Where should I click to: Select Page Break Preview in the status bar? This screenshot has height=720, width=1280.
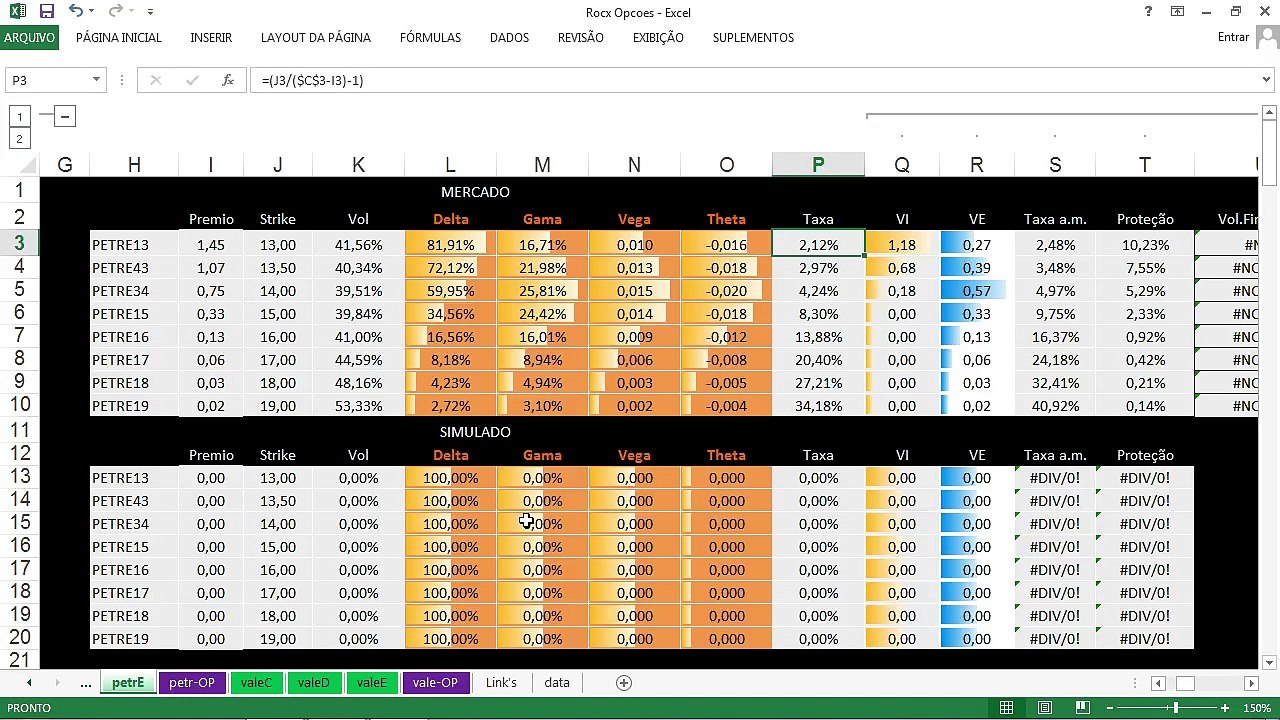point(1082,708)
